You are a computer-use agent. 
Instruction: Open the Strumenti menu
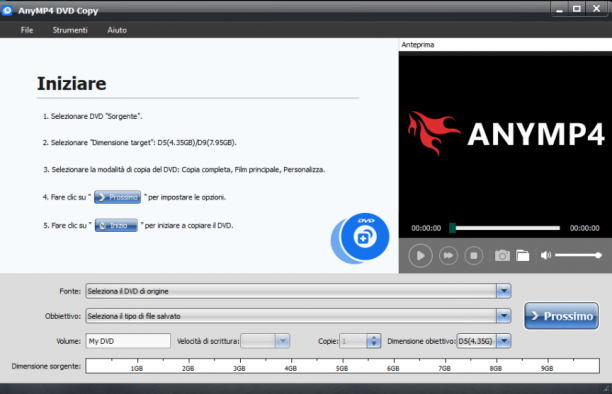(x=70, y=30)
